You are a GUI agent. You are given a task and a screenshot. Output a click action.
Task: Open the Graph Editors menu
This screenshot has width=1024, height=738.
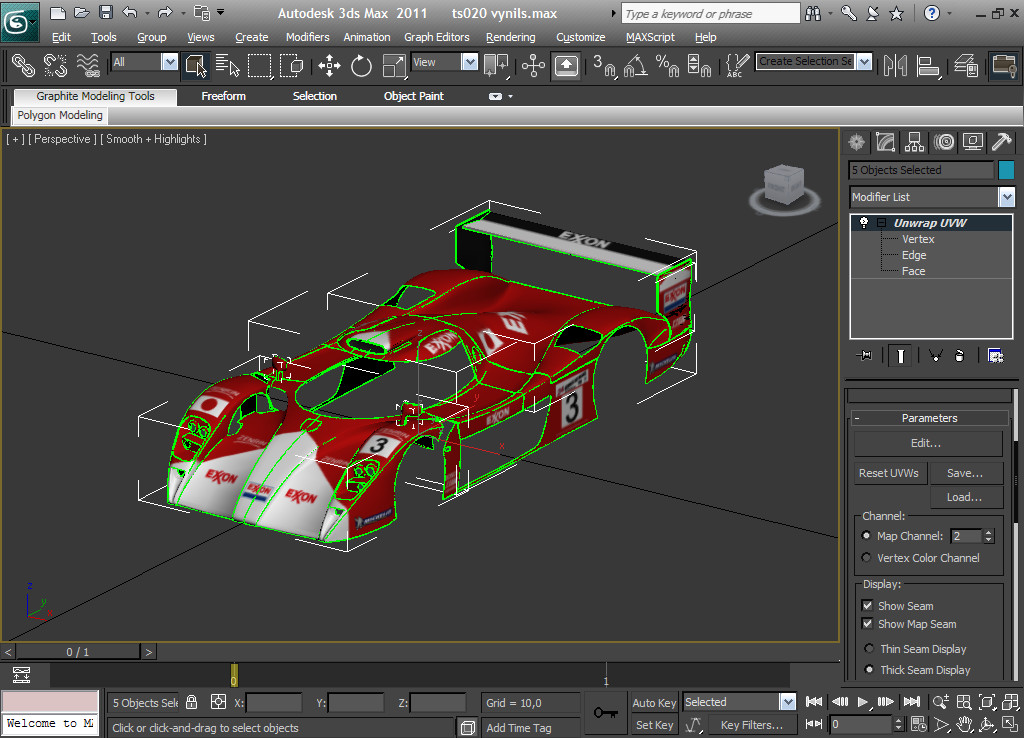coord(437,37)
